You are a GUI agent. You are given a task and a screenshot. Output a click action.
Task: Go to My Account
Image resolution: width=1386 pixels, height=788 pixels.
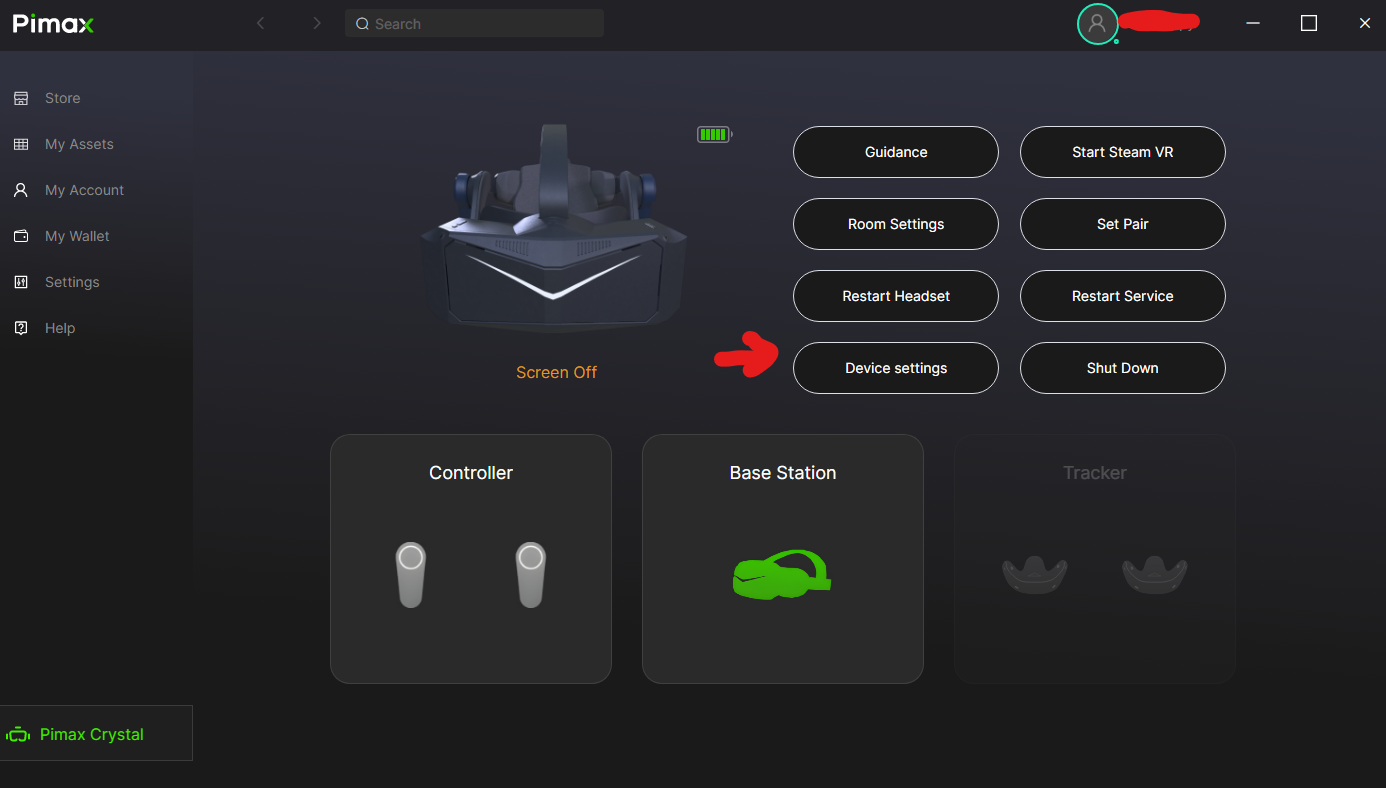click(x=84, y=190)
